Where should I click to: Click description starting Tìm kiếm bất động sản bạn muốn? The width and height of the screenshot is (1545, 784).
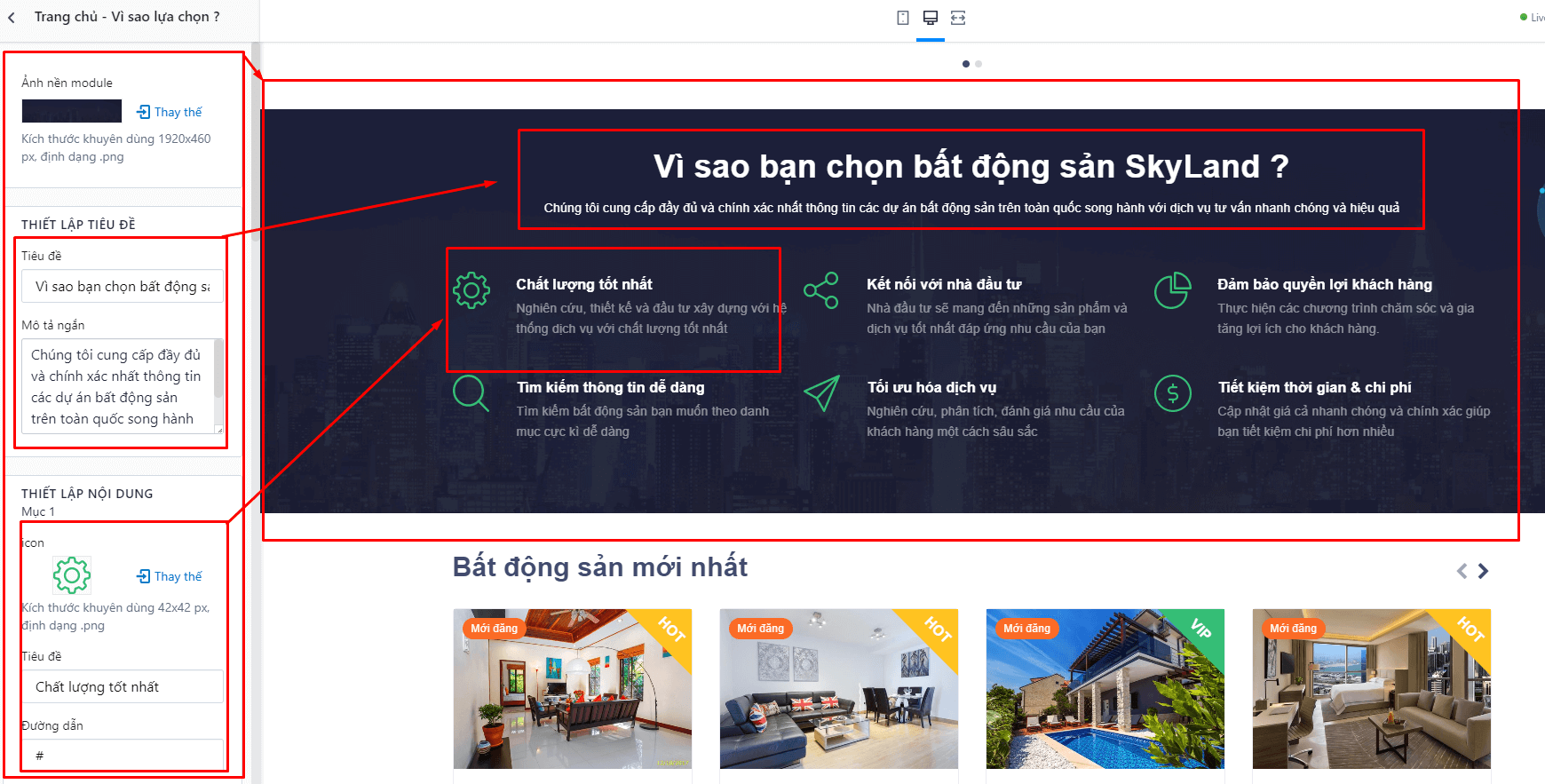tap(643, 422)
